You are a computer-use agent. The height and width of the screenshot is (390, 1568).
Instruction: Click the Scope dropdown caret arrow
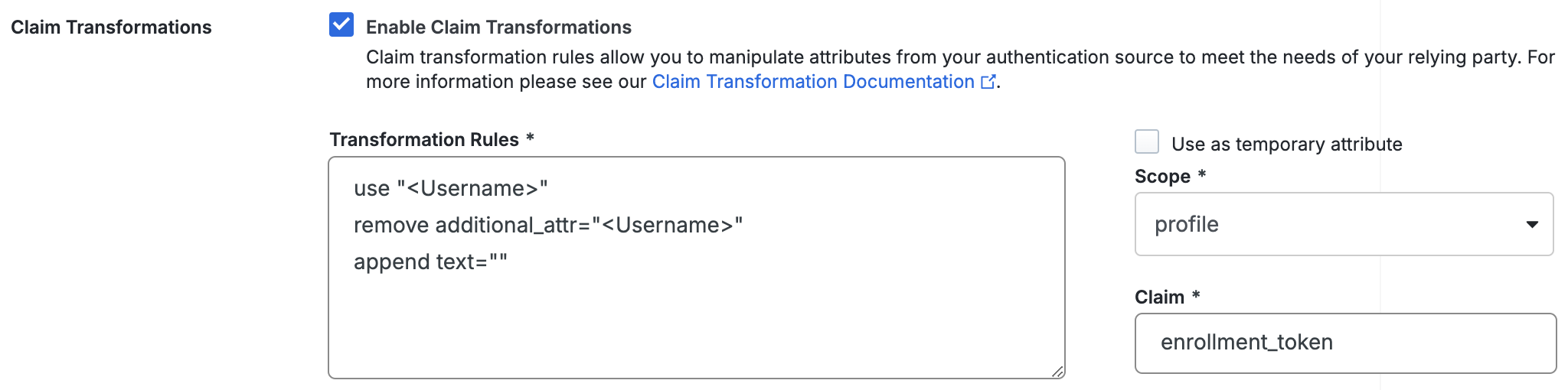pos(1532,224)
